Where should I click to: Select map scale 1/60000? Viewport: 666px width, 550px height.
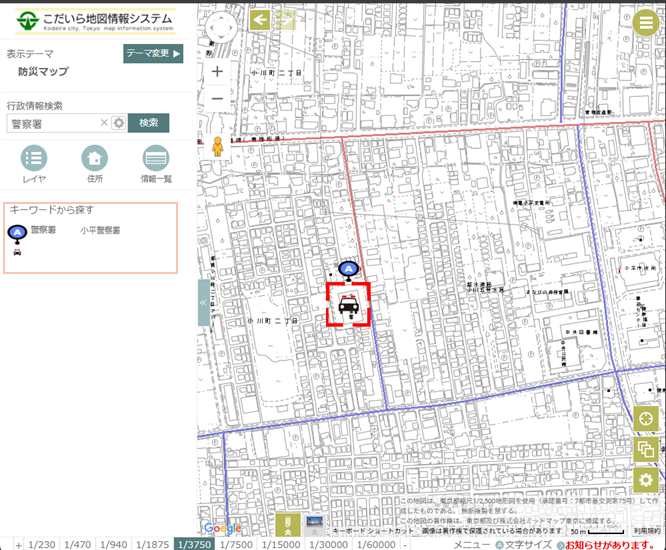376,544
